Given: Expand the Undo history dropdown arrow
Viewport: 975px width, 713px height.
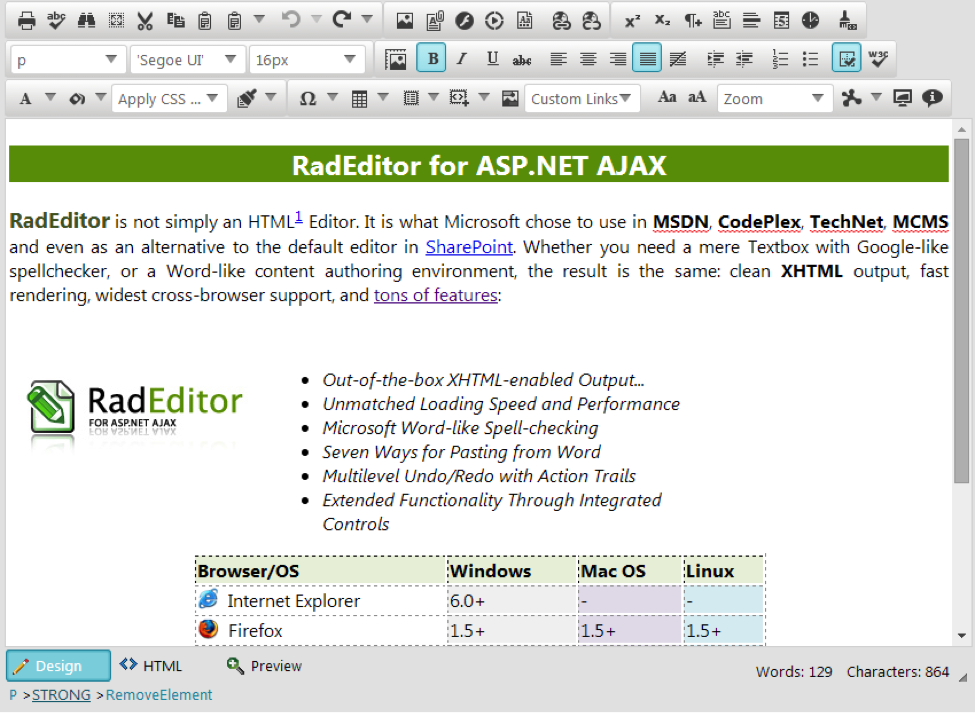Looking at the screenshot, I should pos(316,20).
